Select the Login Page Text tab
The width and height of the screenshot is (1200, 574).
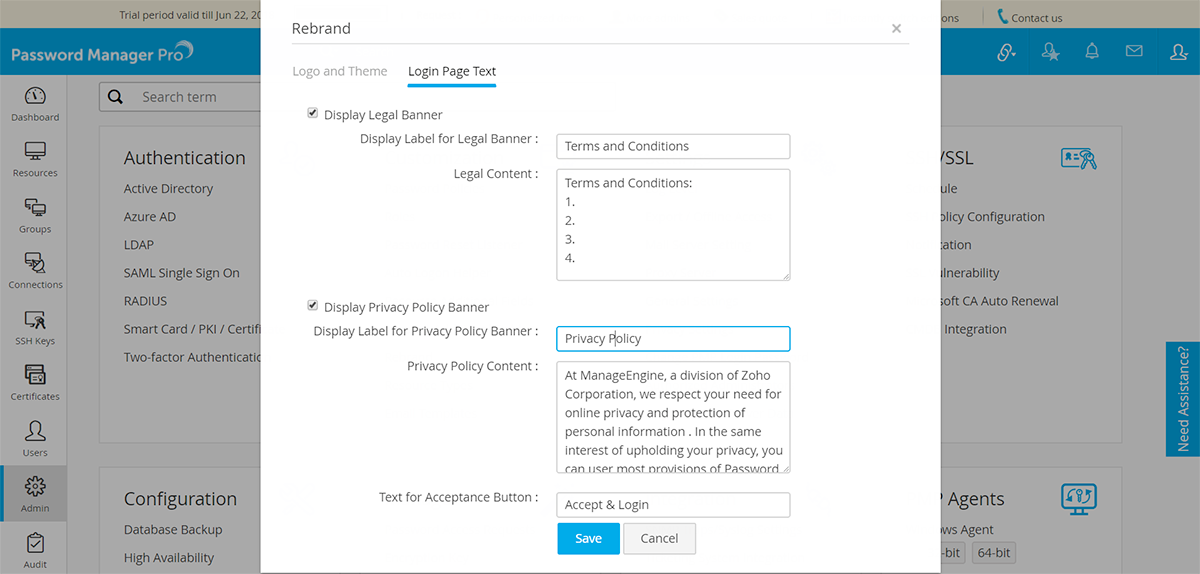coord(452,72)
